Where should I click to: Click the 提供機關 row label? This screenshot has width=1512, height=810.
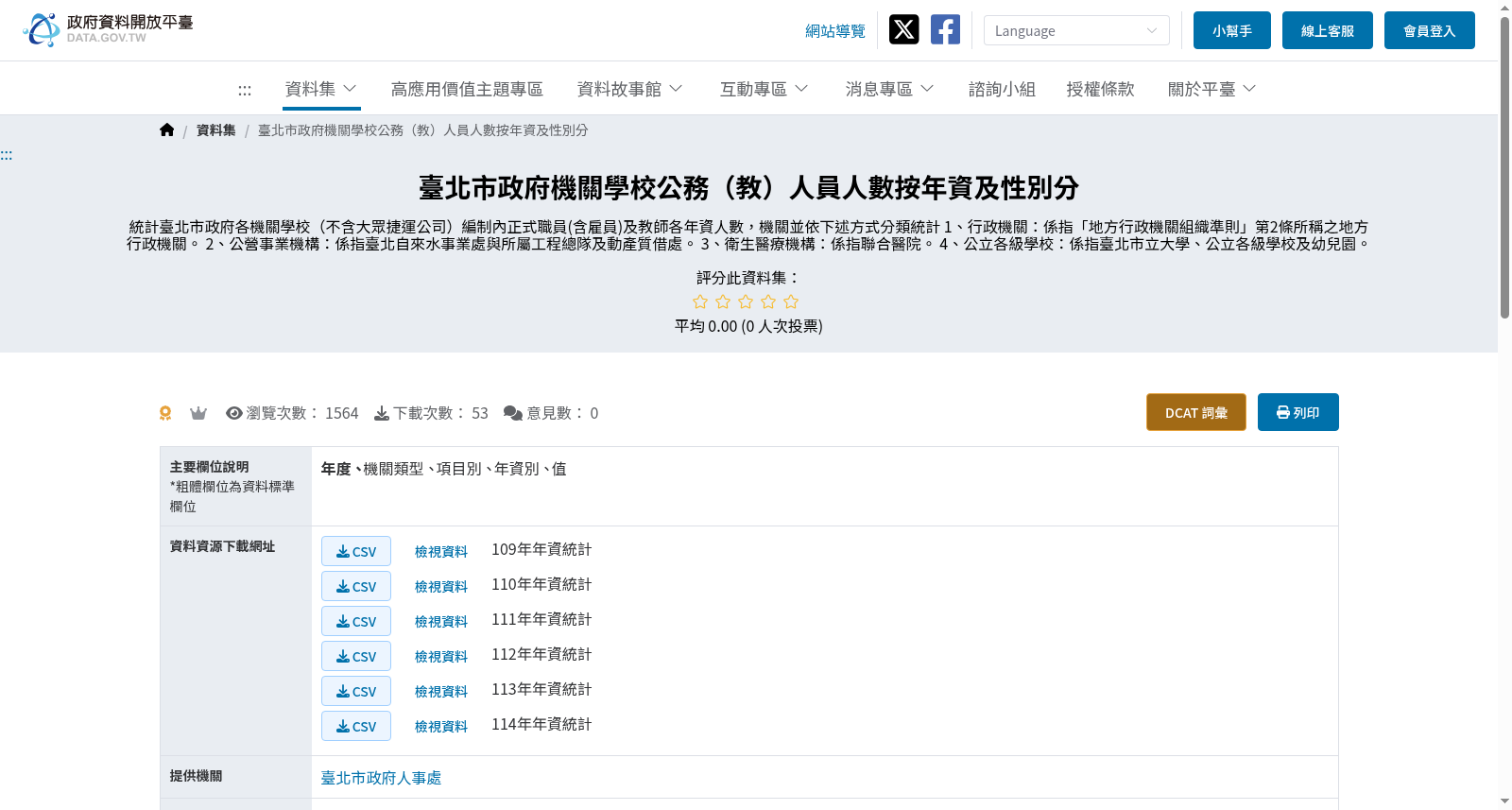197,776
